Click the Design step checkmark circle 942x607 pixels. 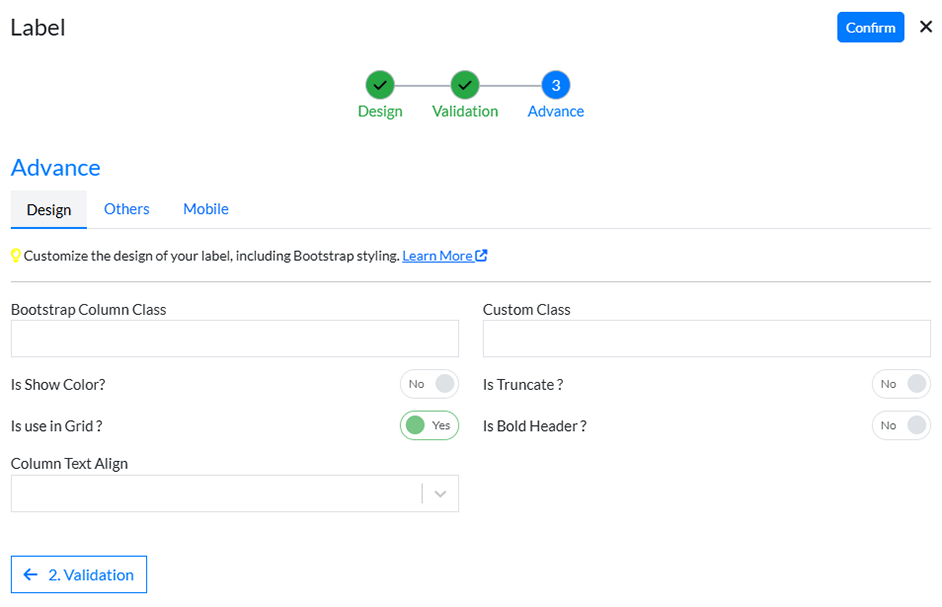(x=380, y=85)
